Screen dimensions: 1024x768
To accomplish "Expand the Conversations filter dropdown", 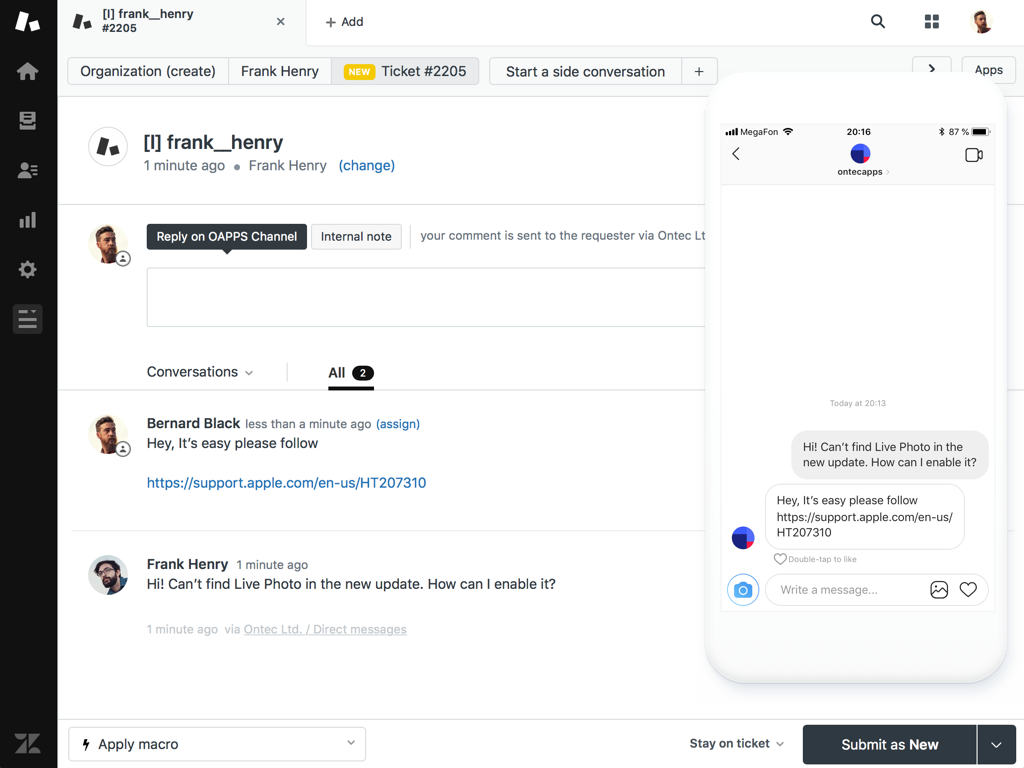I will 199,371.
